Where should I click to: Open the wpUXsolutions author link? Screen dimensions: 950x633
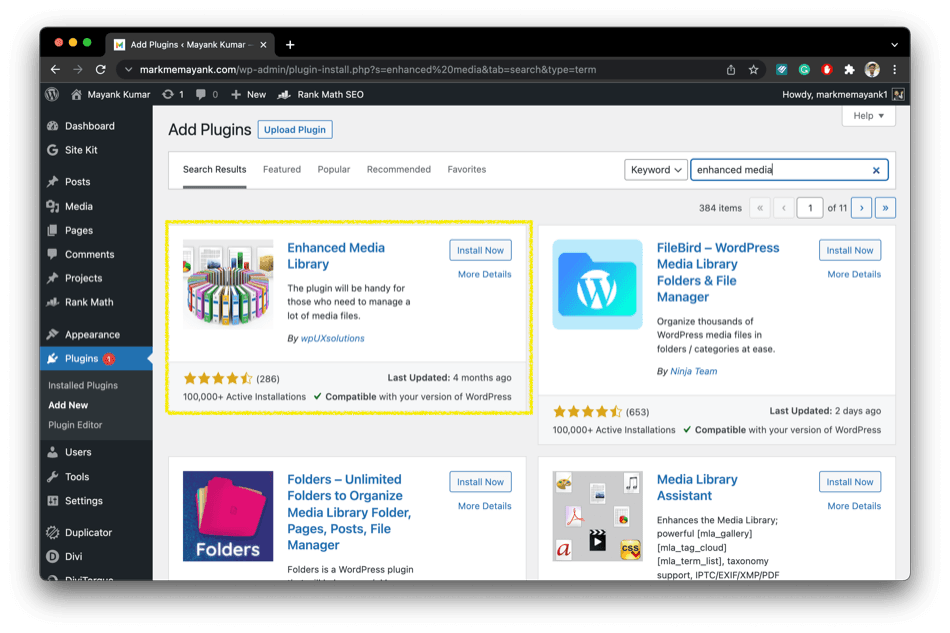point(333,339)
